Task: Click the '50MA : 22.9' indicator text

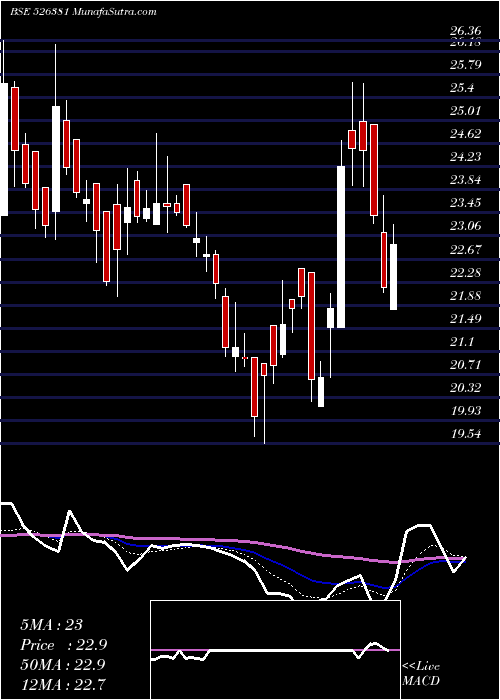Action: click(62, 665)
